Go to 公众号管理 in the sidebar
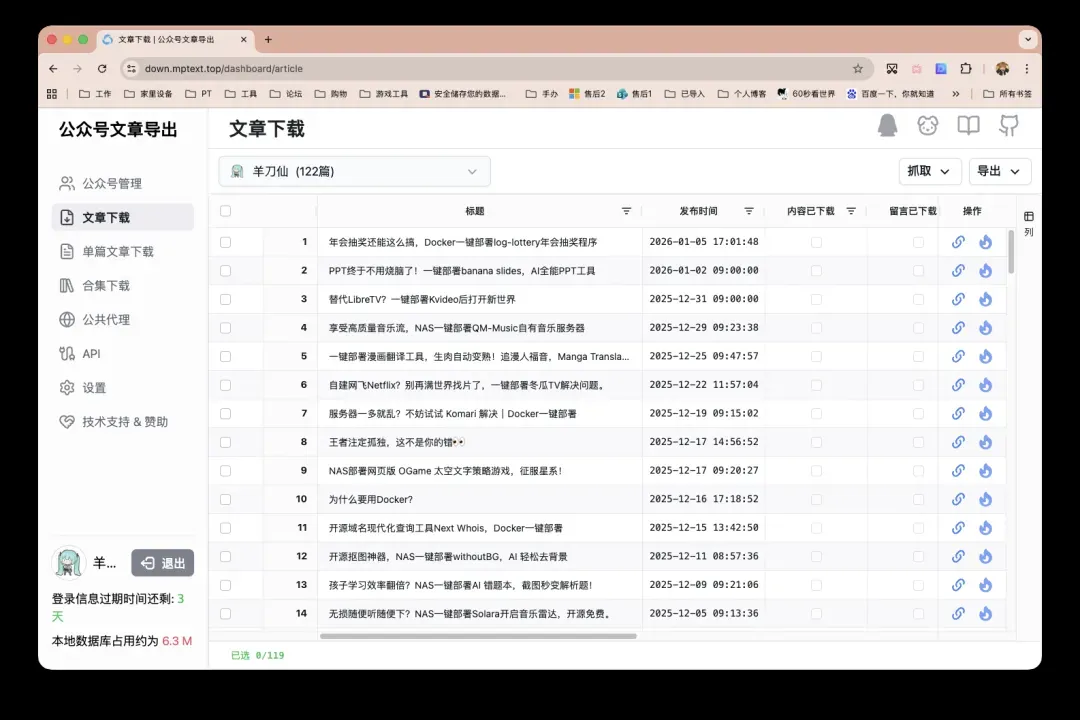This screenshot has width=1080, height=720. click(112, 184)
